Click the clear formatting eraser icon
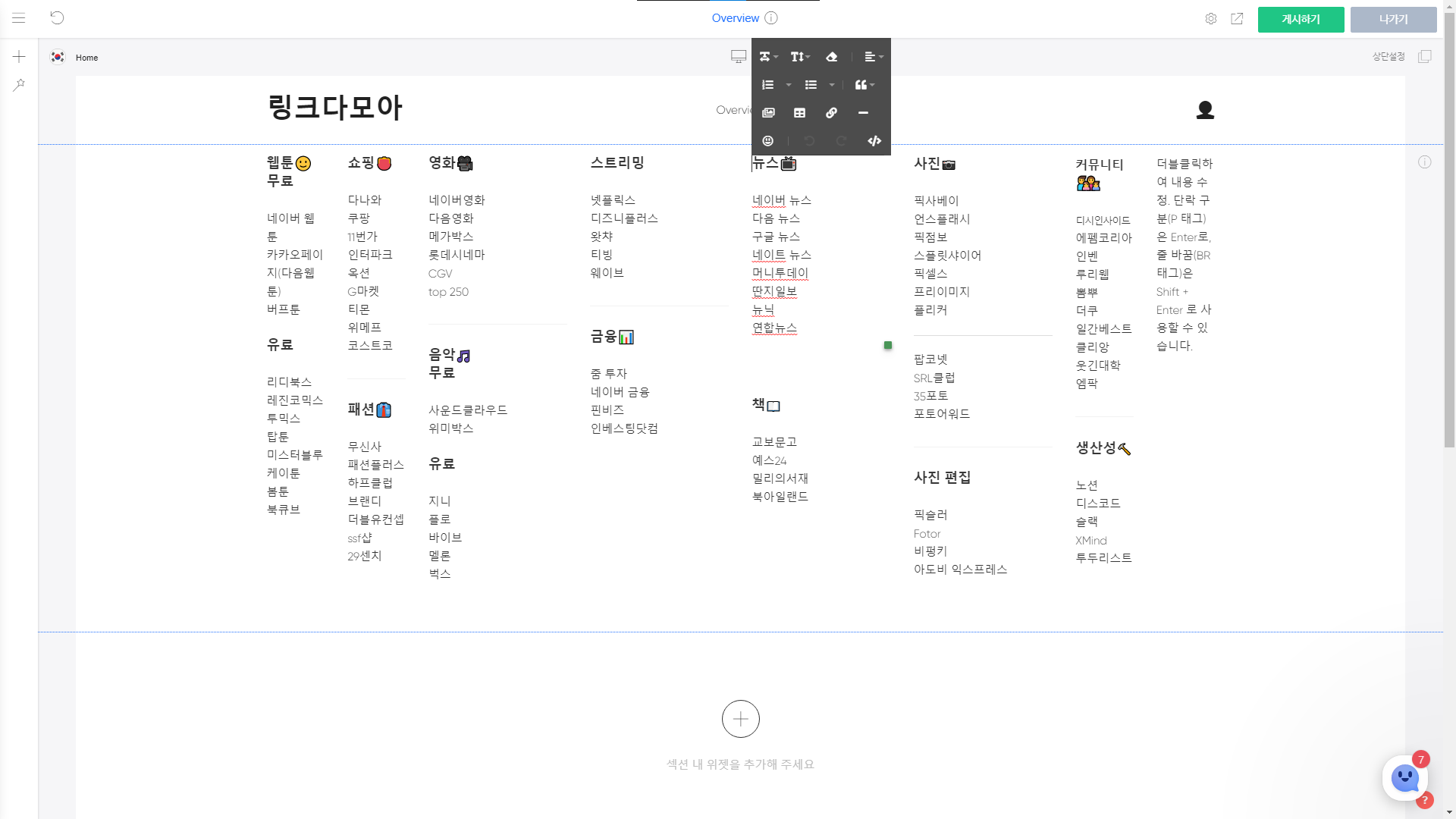This screenshot has height=819, width=1456. pyautogui.click(x=832, y=57)
